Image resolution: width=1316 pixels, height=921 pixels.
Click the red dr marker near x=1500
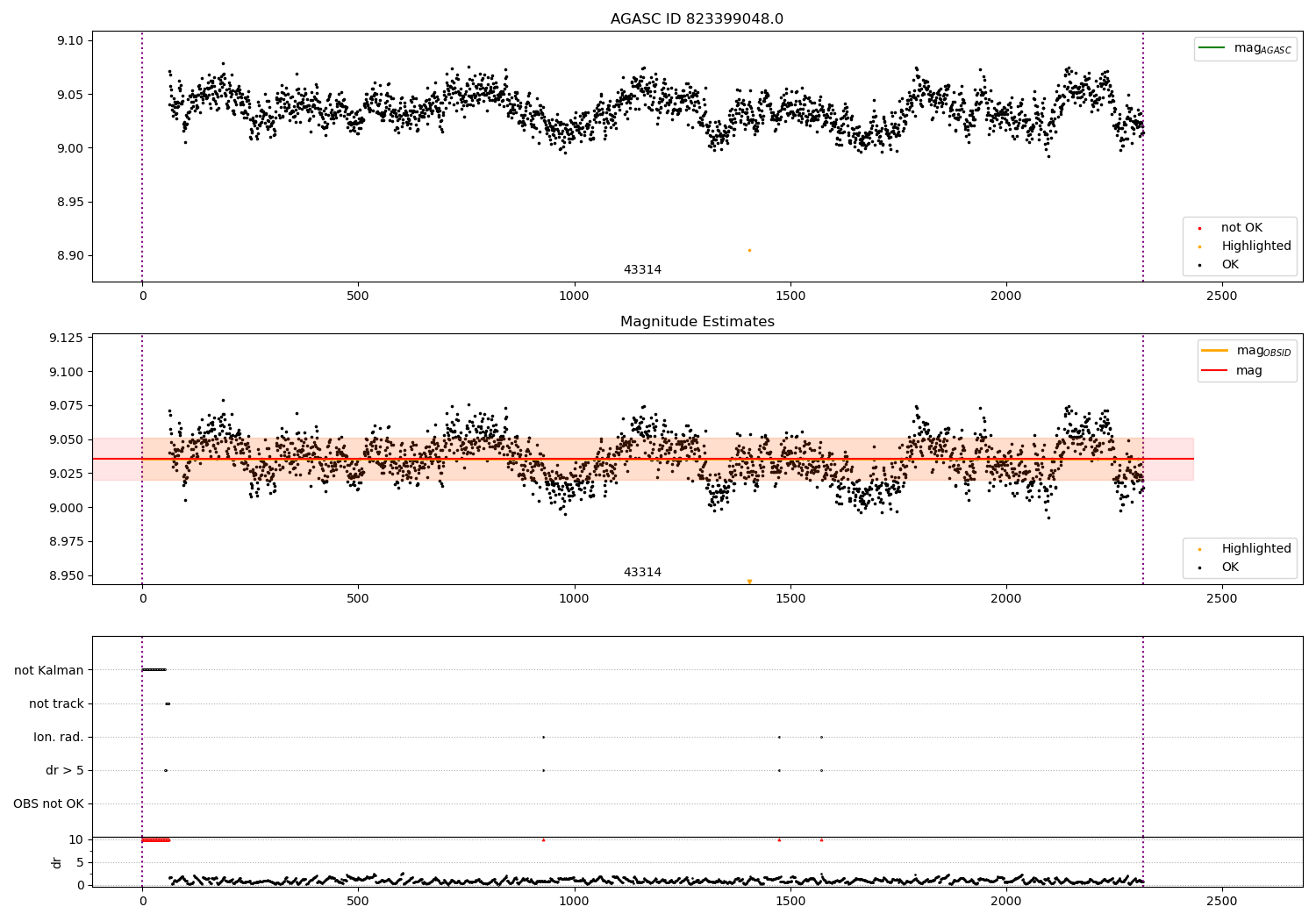(779, 839)
